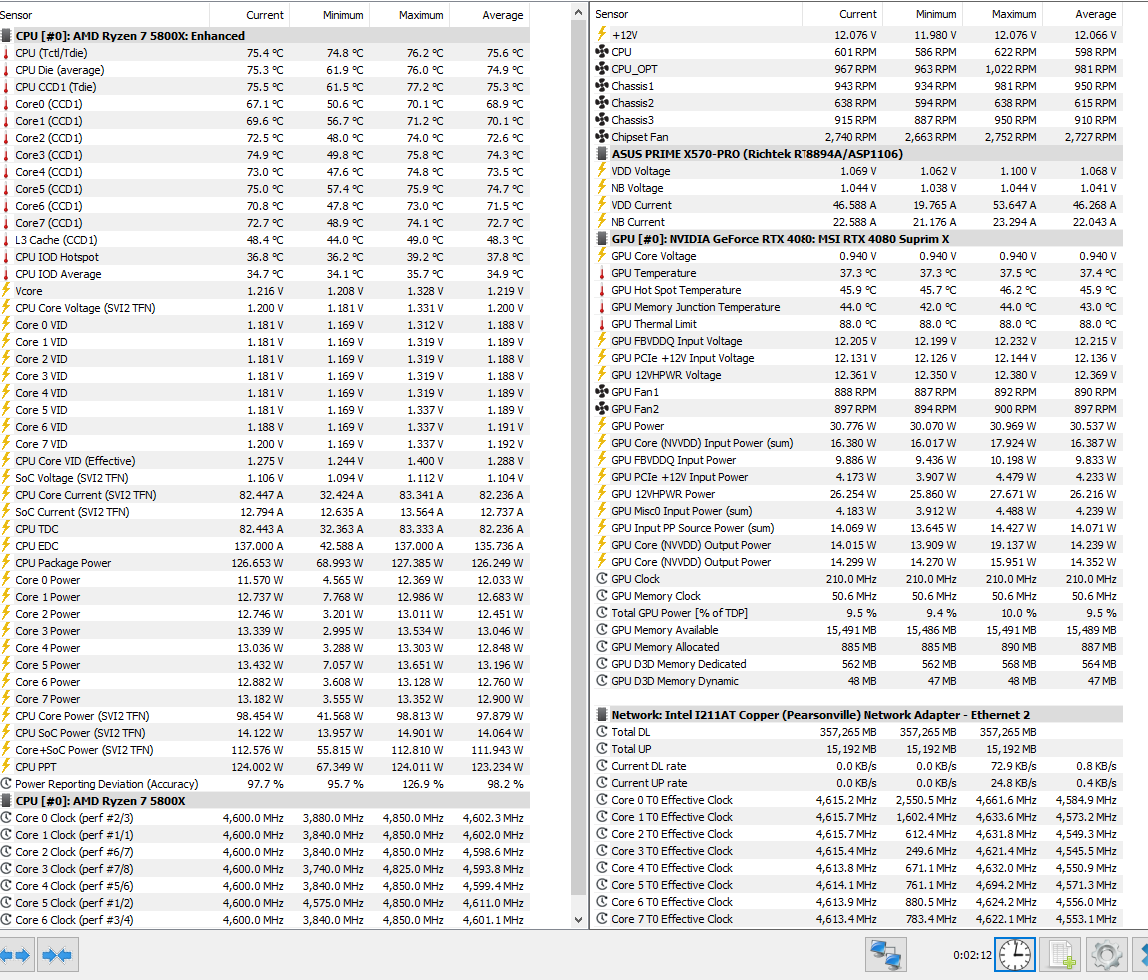Click the chip icon beside GPU [#0] header
1148x980 pixels.
(x=602, y=239)
